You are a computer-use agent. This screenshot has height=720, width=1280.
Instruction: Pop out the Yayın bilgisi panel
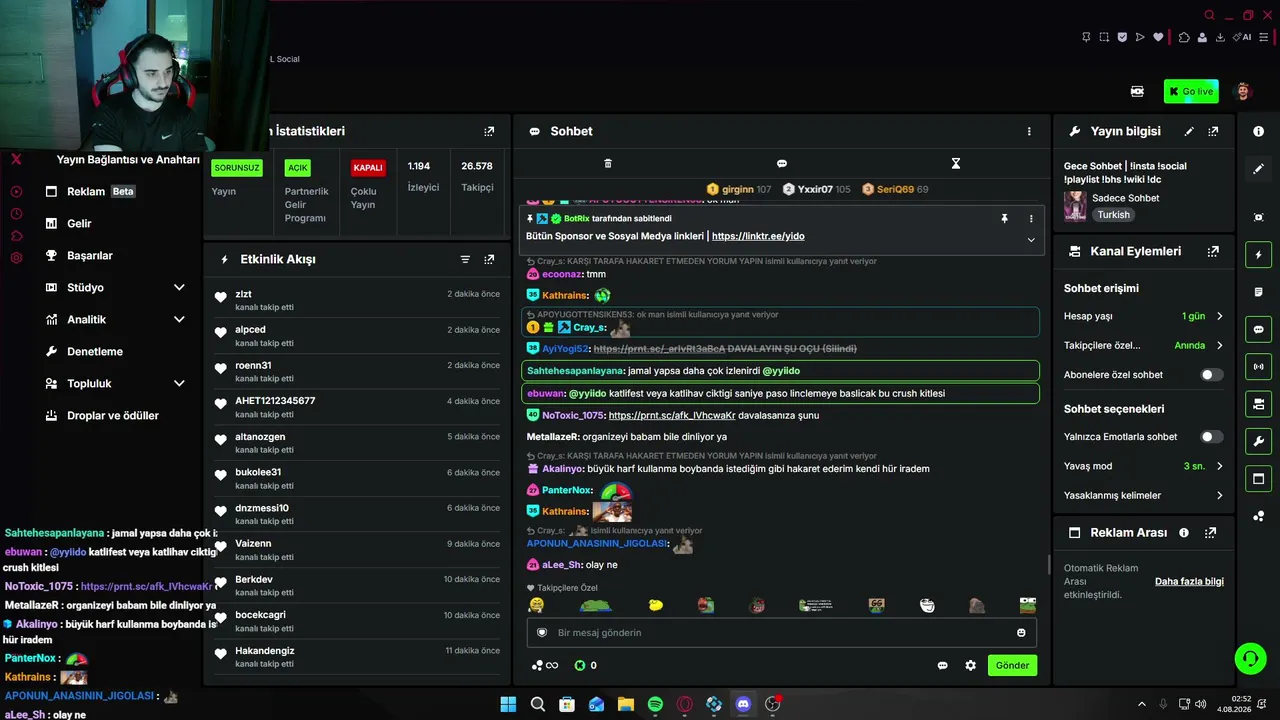coord(1213,131)
